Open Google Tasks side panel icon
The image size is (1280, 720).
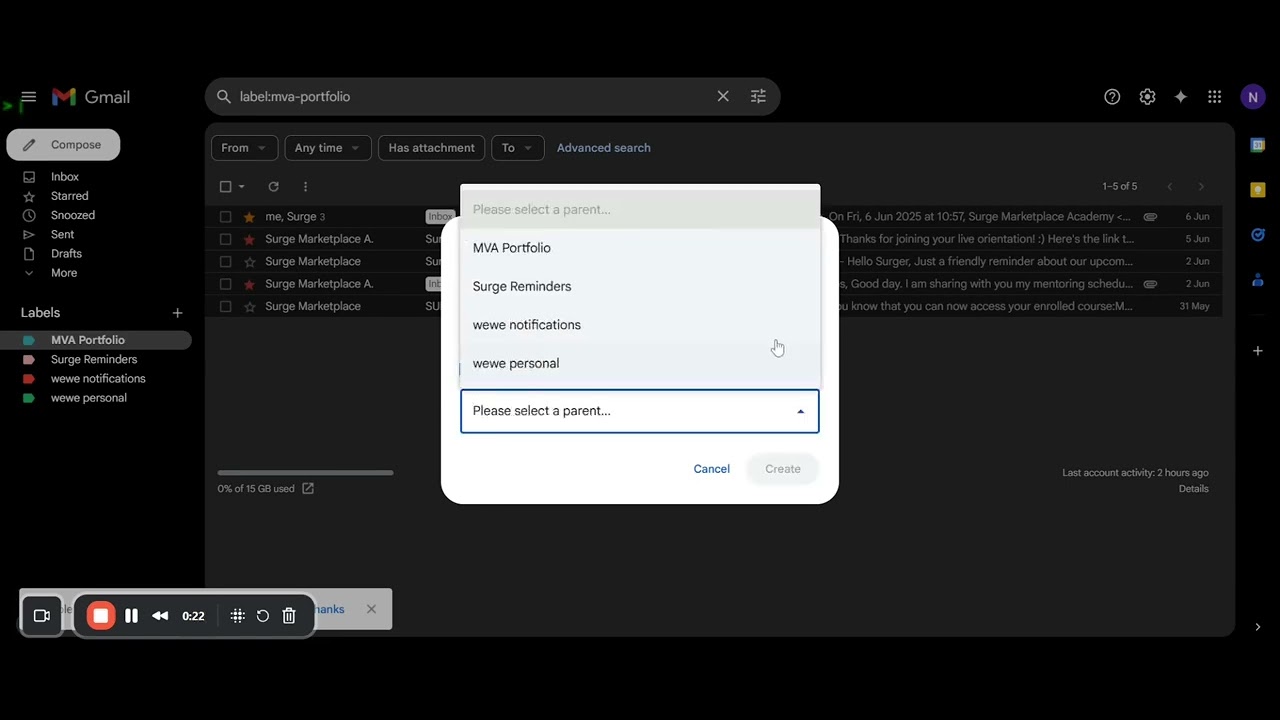[x=1258, y=235]
